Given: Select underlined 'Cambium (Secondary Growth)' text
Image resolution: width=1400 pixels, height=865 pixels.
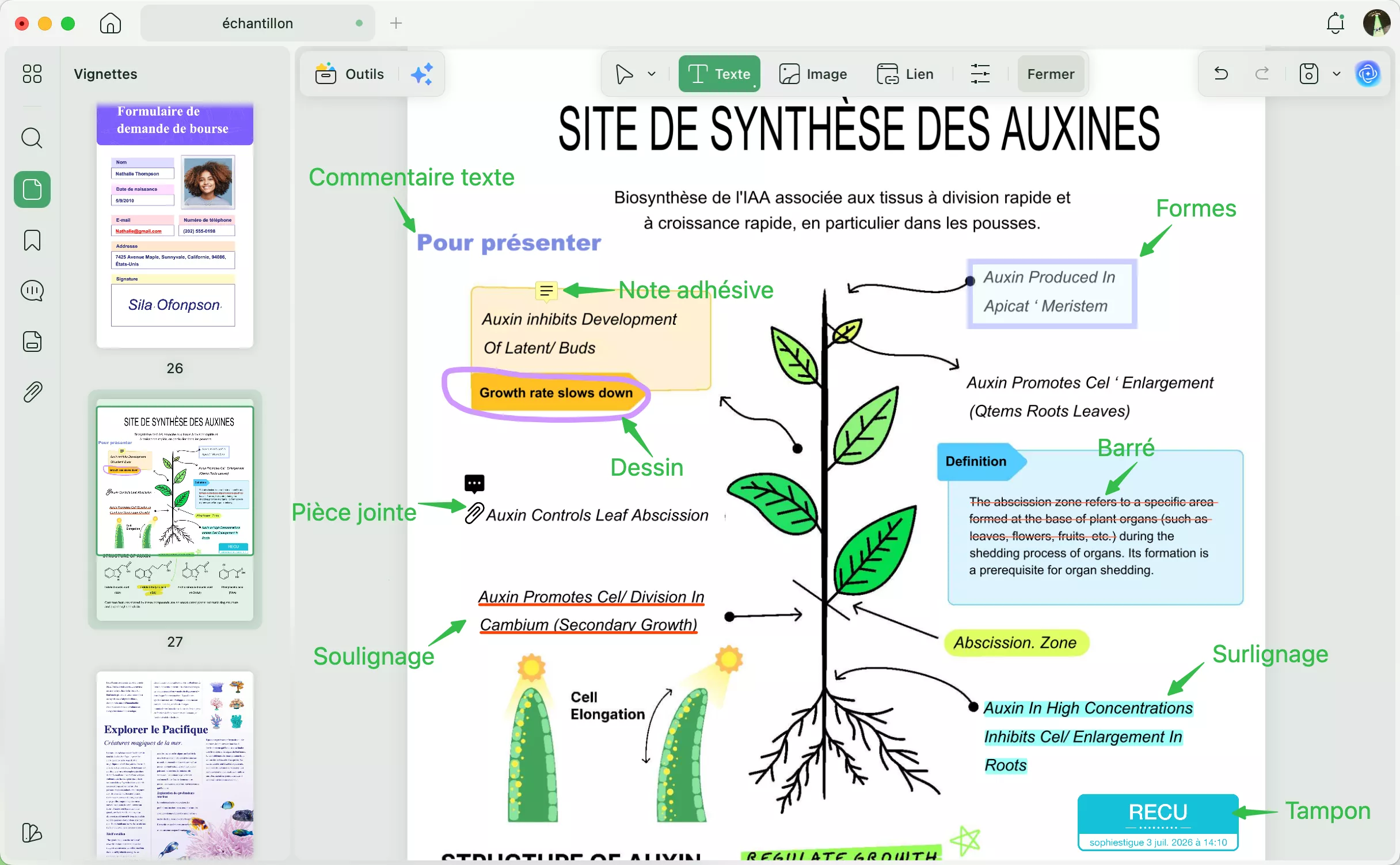Looking at the screenshot, I should [x=588, y=625].
